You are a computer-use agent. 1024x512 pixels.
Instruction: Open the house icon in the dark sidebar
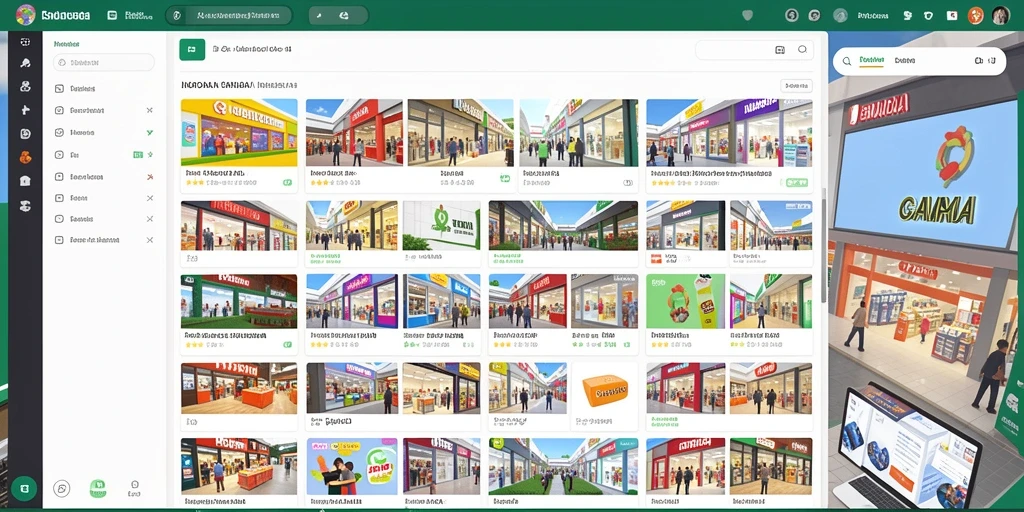(25, 181)
